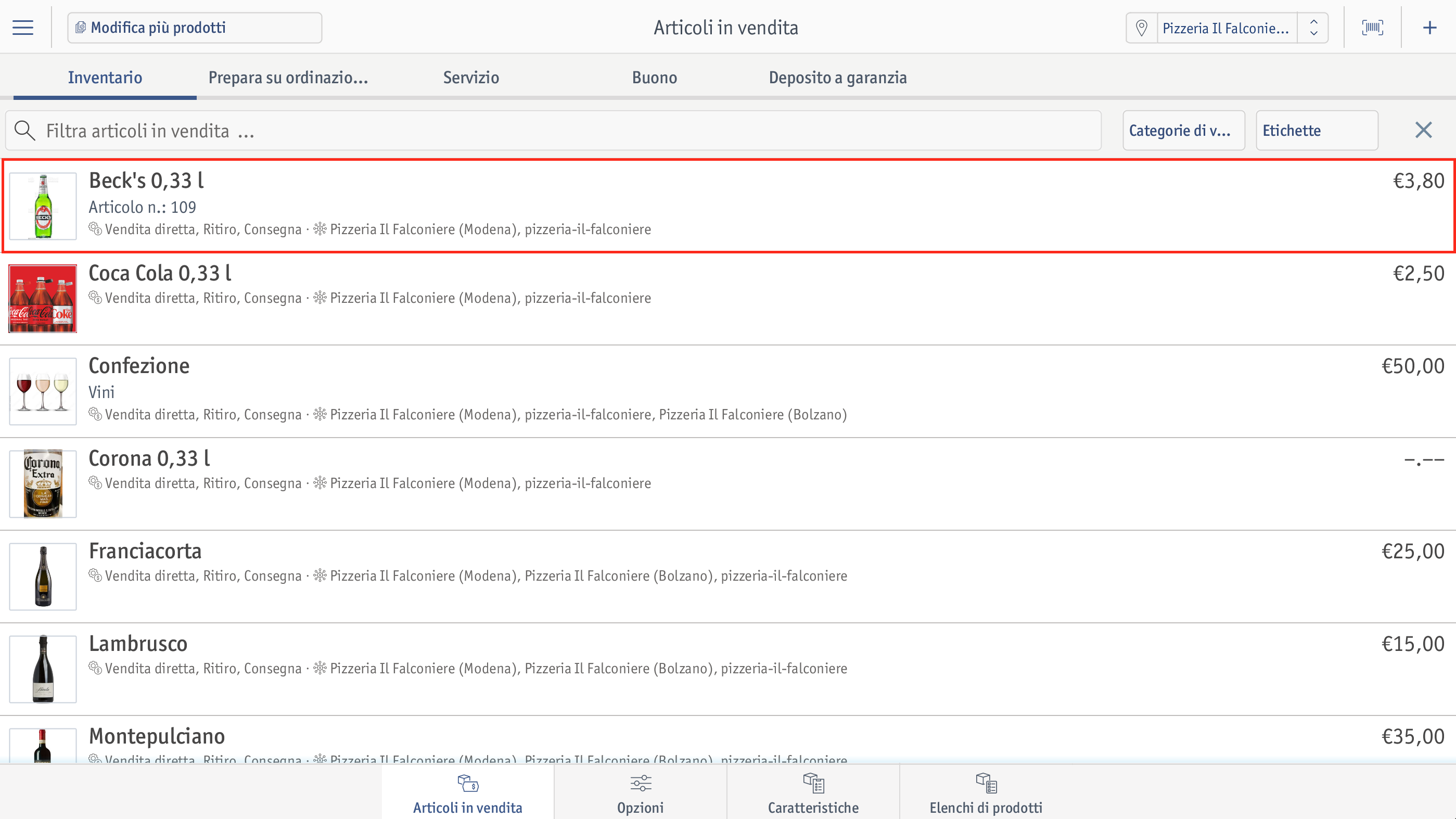Click the €35,00 price of Montepulciano
The width and height of the screenshot is (1456, 819).
click(1413, 736)
